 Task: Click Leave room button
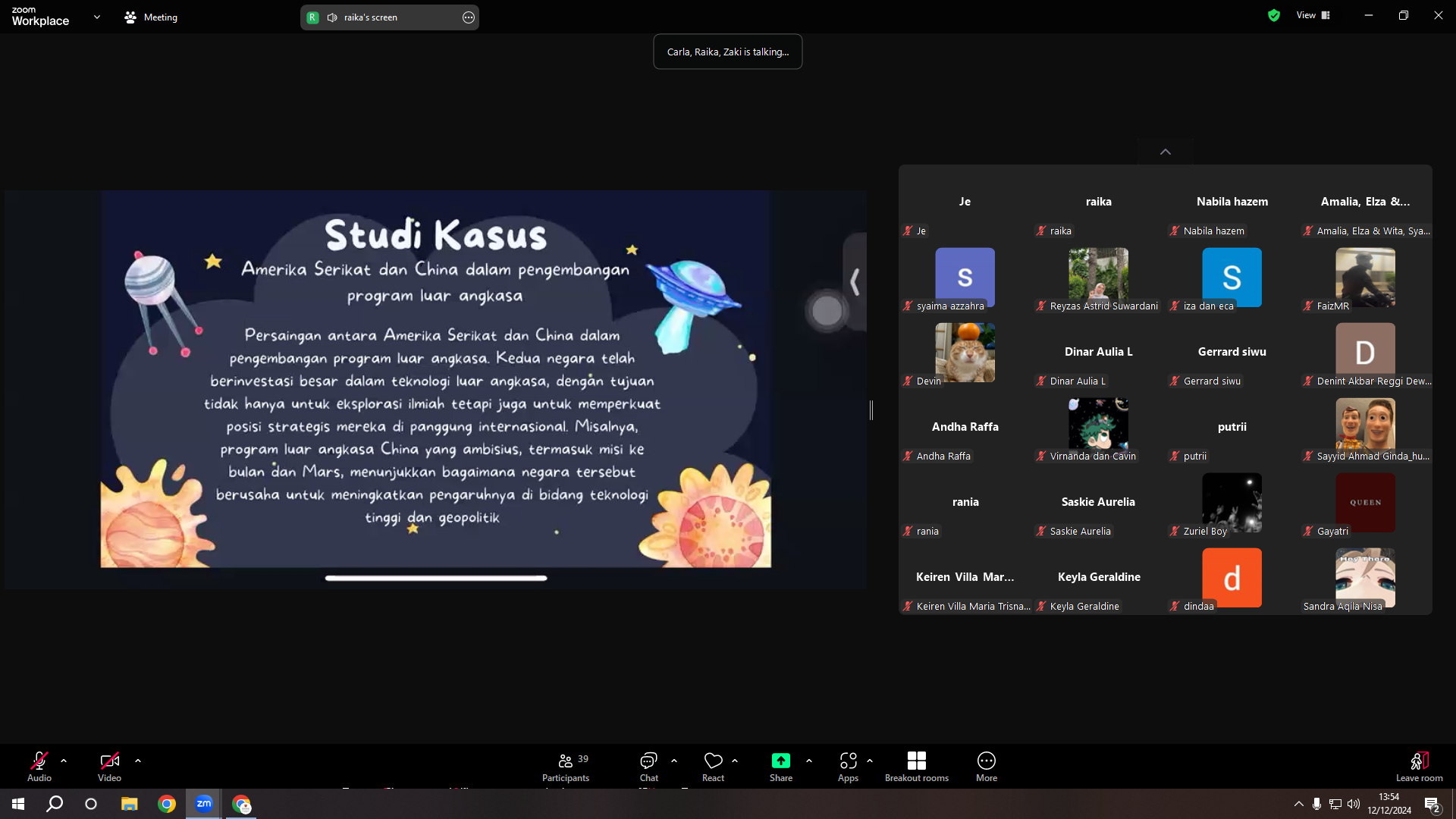point(1419,766)
